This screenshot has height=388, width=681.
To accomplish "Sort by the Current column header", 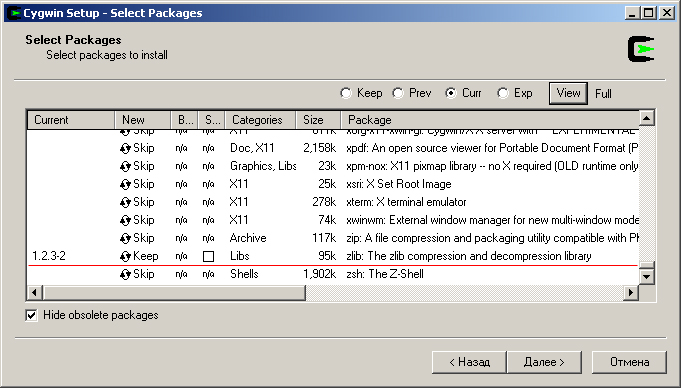I will [71, 120].
